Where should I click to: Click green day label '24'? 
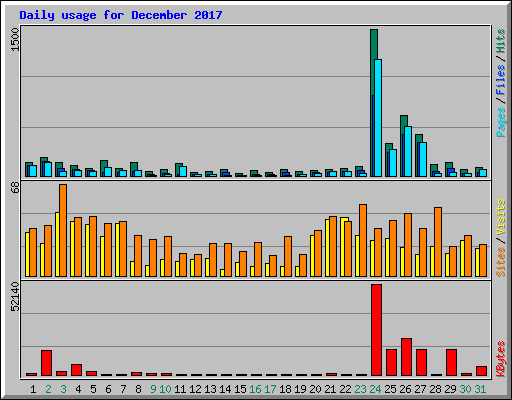coord(375,389)
